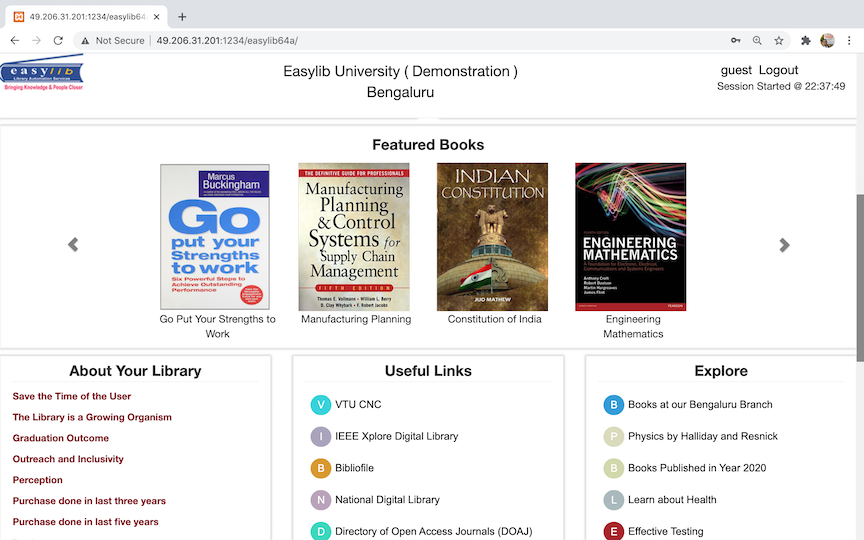Select the easylib64 browser tab
Image resolution: width=864 pixels, height=540 pixels.
click(x=87, y=17)
